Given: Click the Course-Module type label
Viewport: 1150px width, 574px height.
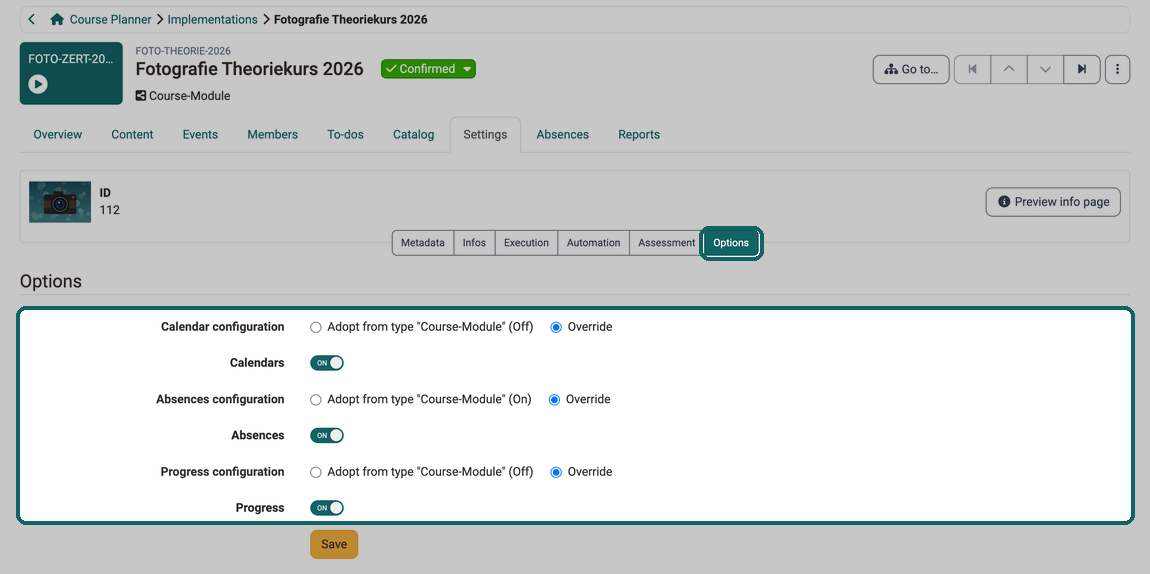Looking at the screenshot, I should coord(189,95).
